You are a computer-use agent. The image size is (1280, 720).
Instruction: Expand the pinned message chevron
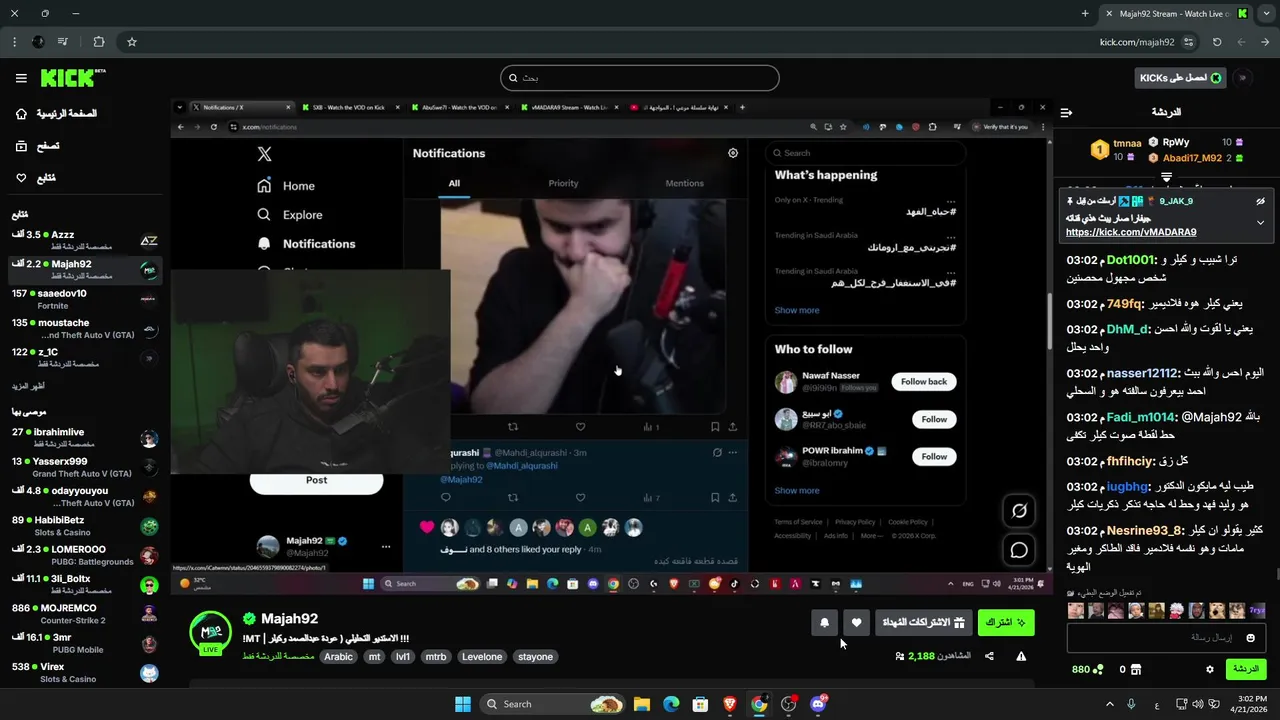point(1260,222)
